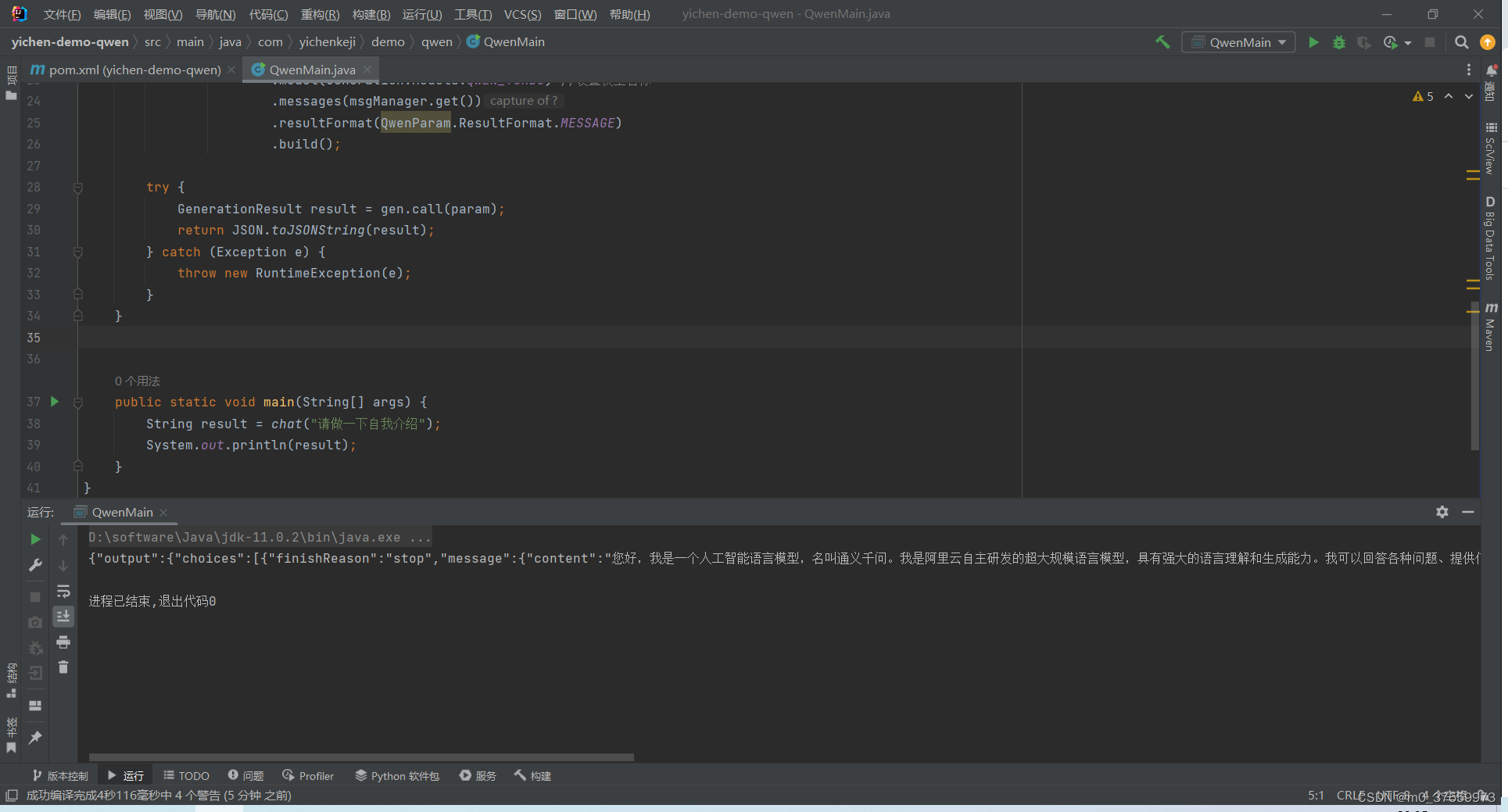1508x812 pixels.
Task: Open the Maven side tool window
Action: pos(1491,326)
